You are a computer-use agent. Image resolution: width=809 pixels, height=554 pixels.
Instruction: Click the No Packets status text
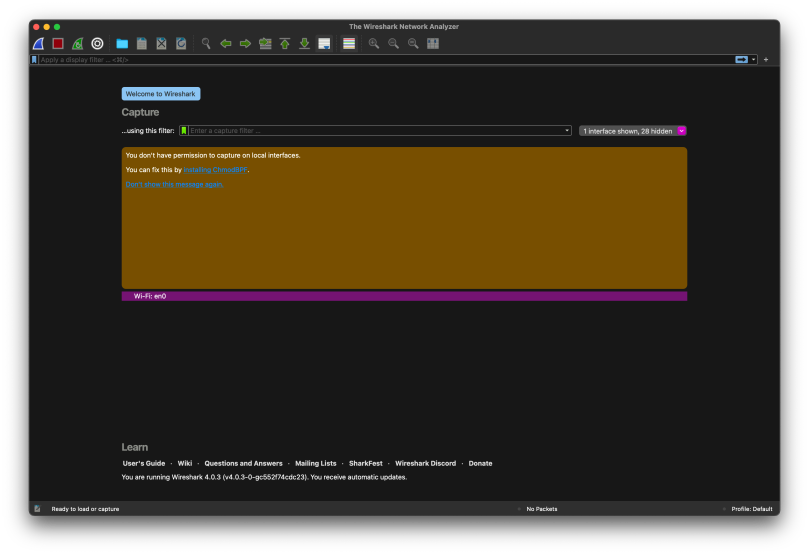point(542,509)
